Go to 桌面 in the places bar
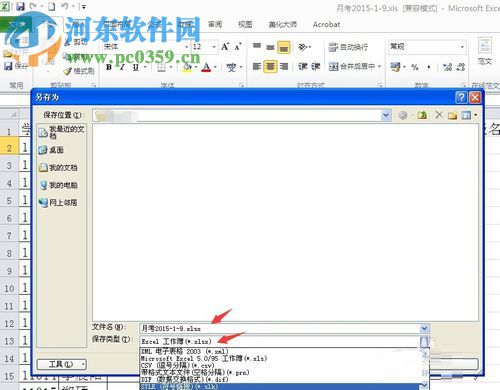Image resolution: width=500 pixels, height=390 pixels. (51, 150)
